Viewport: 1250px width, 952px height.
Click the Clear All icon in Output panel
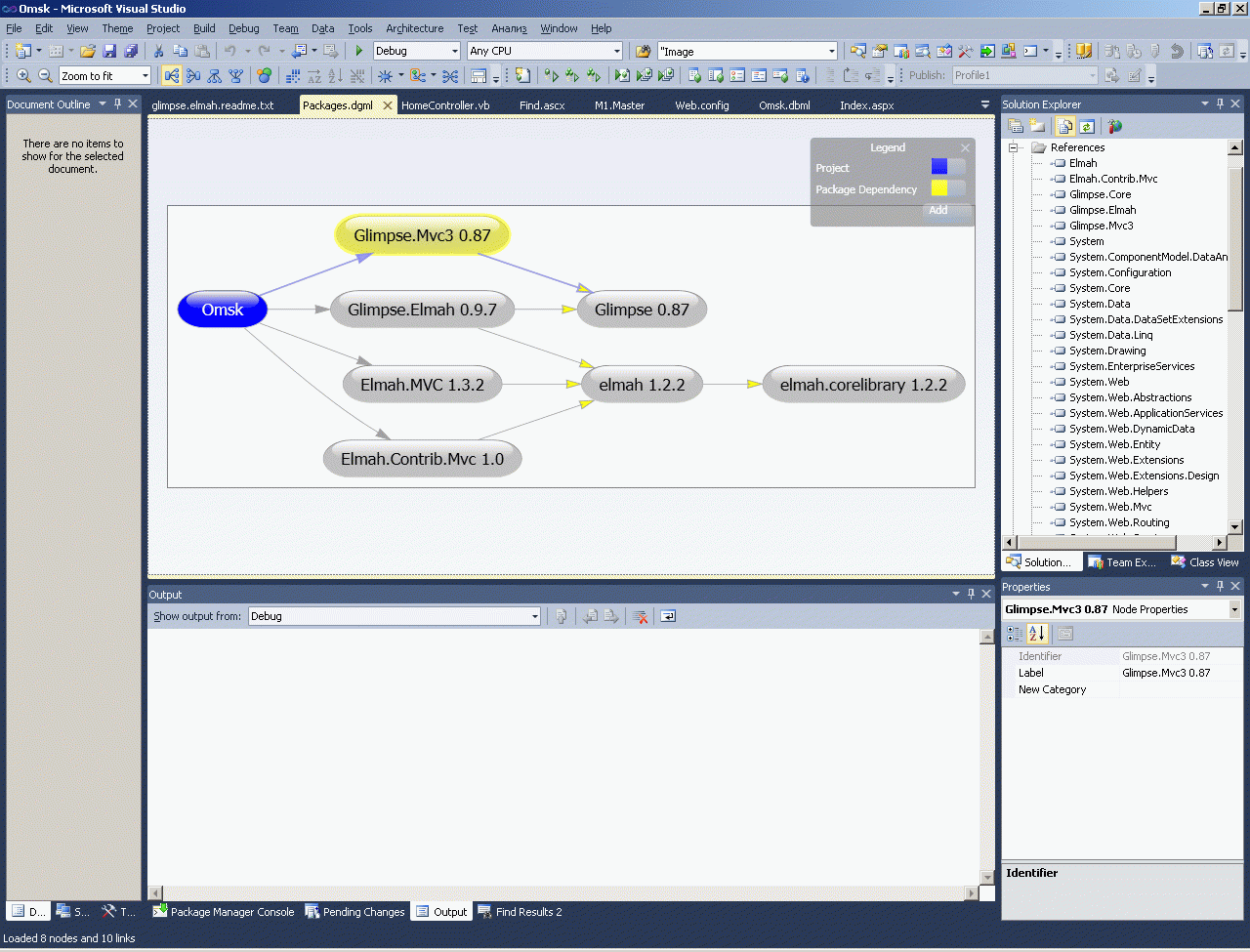coord(641,616)
